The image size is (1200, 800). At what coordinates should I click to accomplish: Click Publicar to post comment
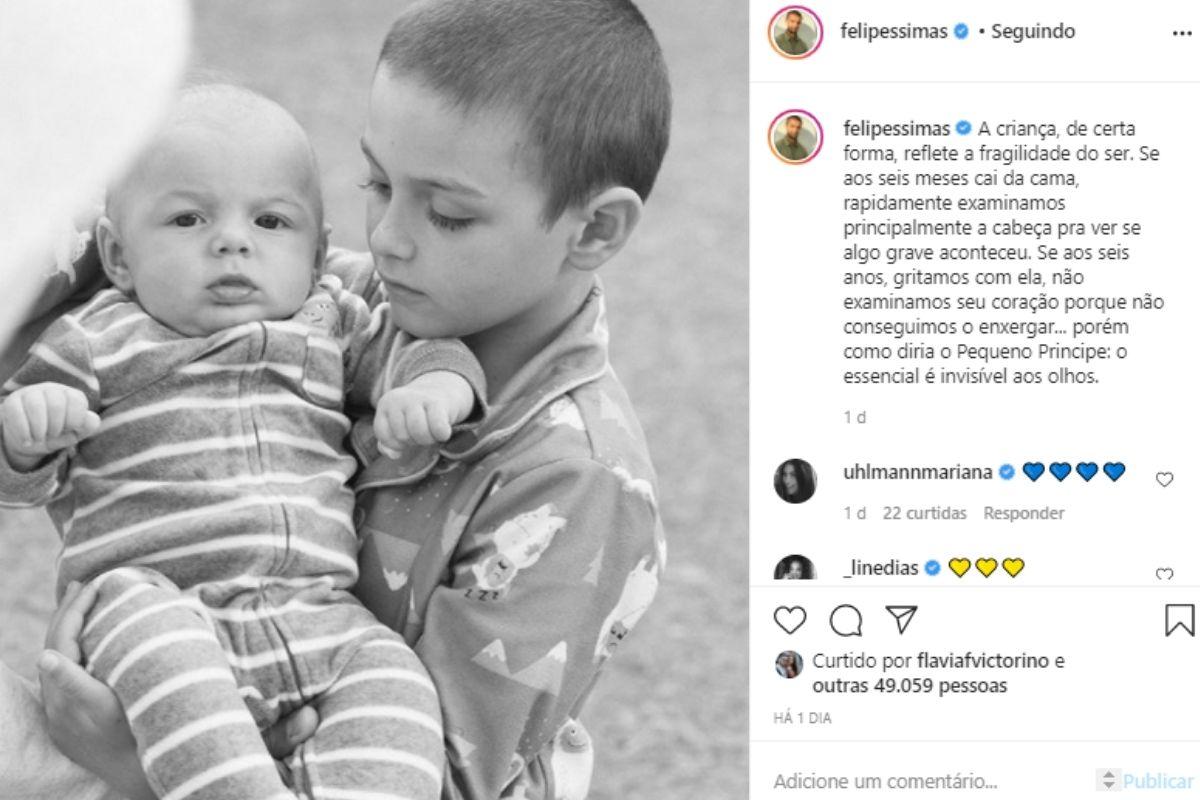[x=1158, y=781]
